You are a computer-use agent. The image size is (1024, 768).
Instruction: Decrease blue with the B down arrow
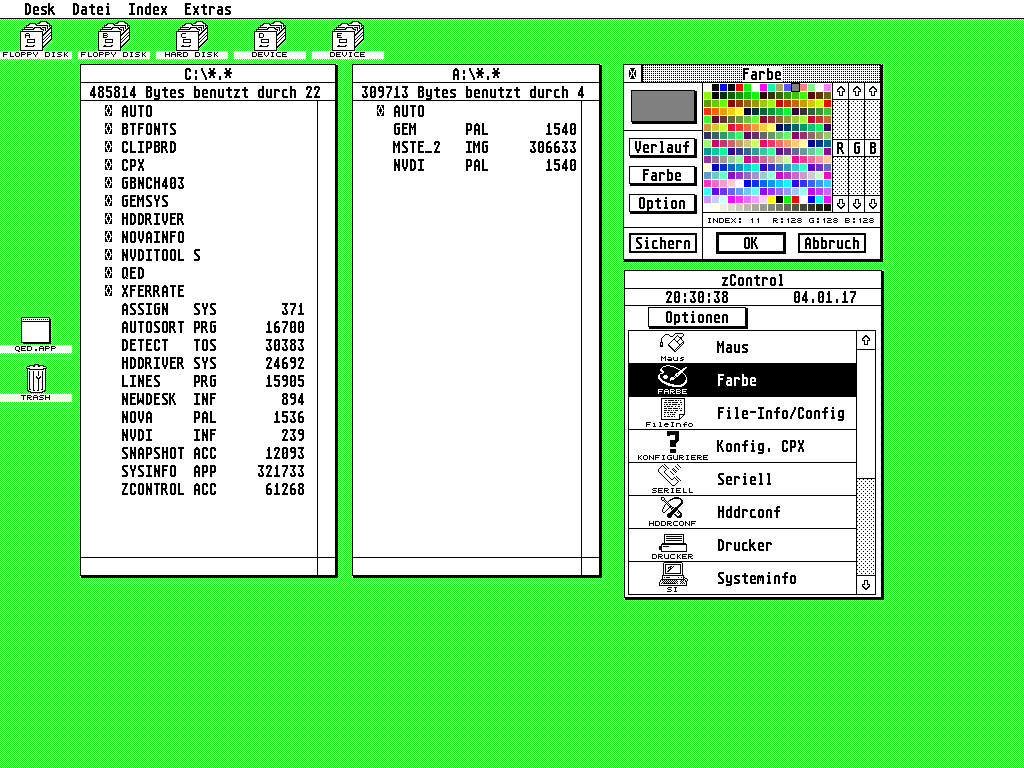872,204
